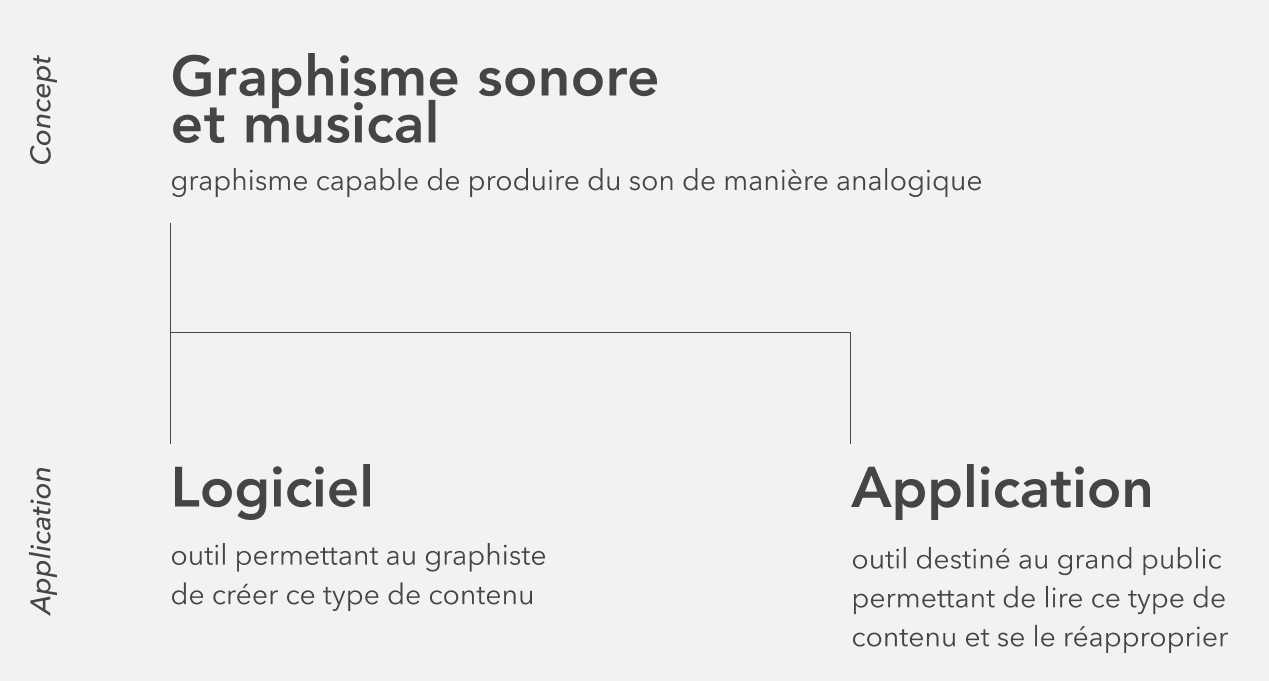Click the line 'de créer ce type de contenu'

[x=352, y=596]
